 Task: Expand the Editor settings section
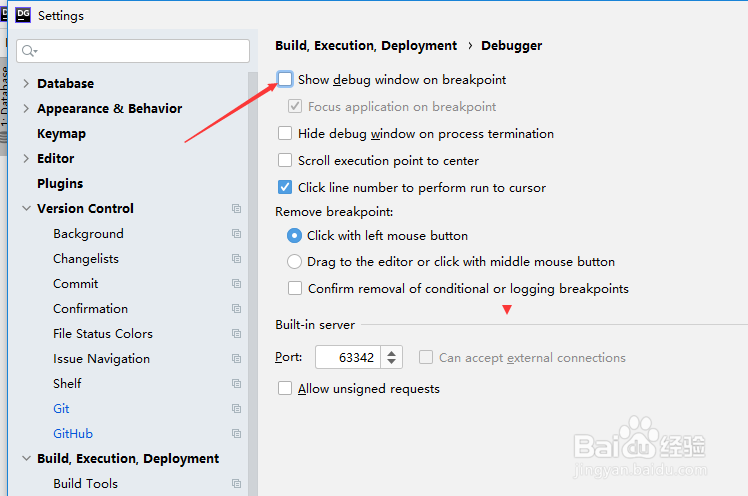(26, 159)
